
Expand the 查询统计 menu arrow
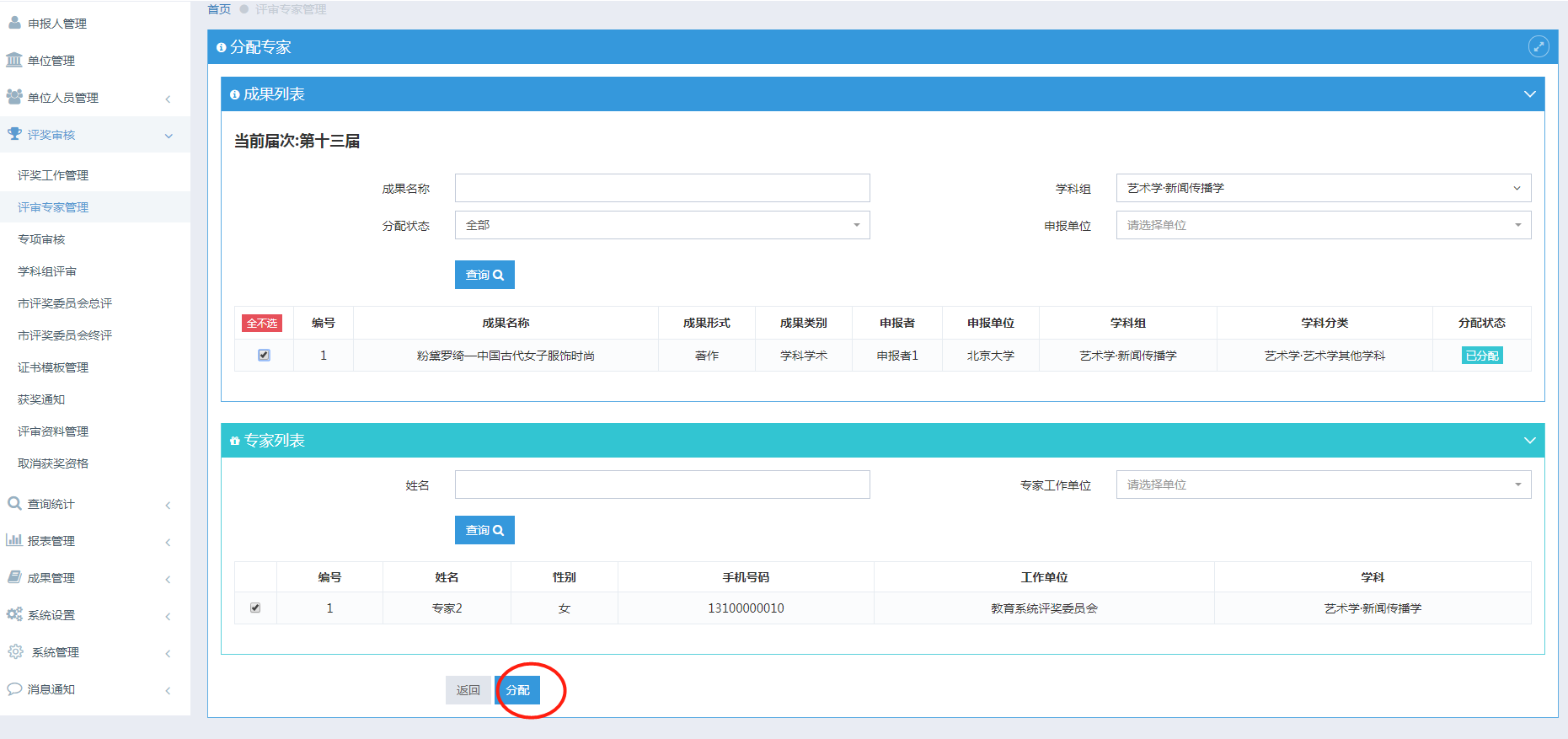pos(169,505)
